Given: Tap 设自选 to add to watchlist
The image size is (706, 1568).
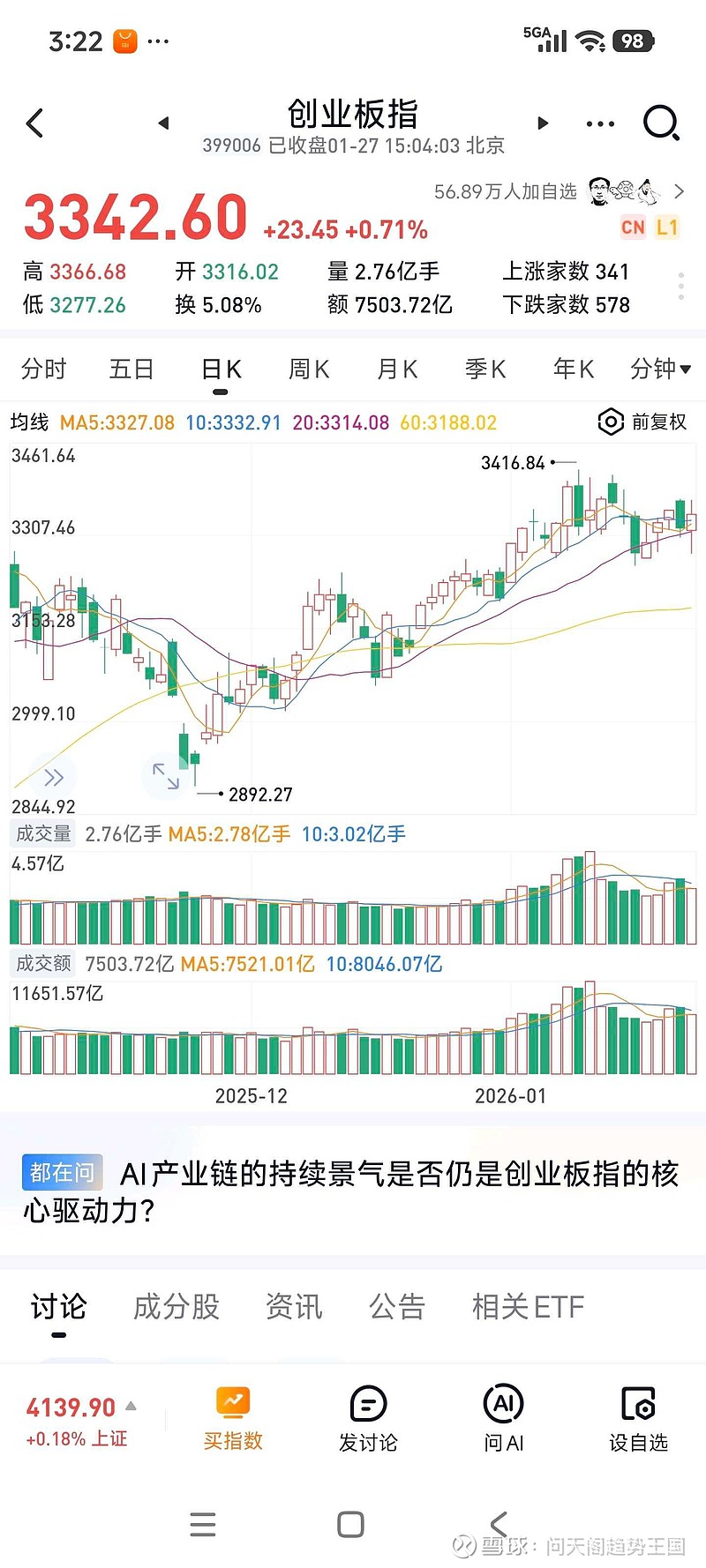Looking at the screenshot, I should (x=638, y=1419).
